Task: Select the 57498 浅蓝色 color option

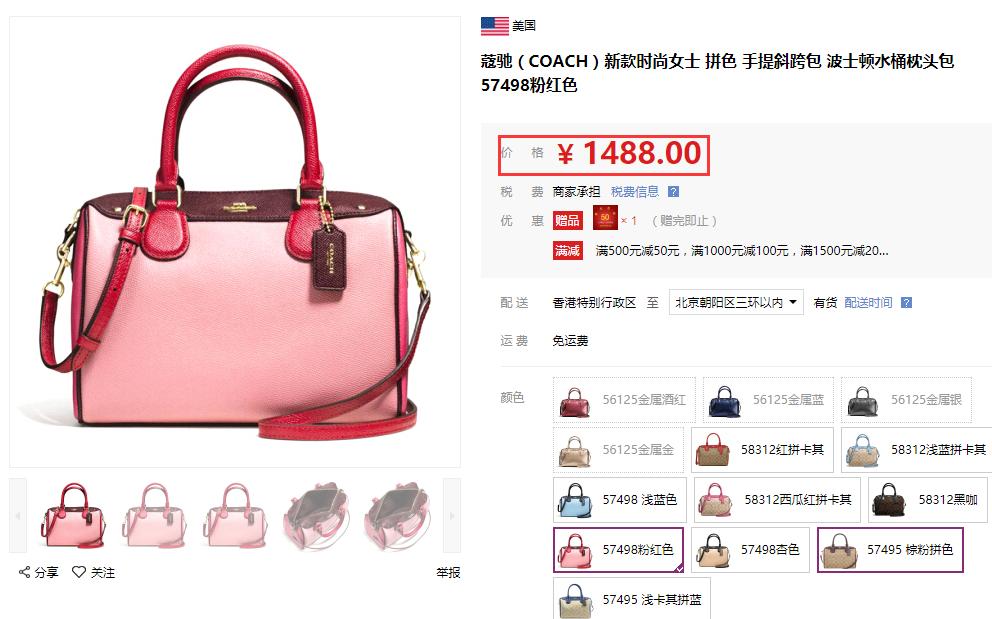Action: pyautogui.click(x=619, y=500)
